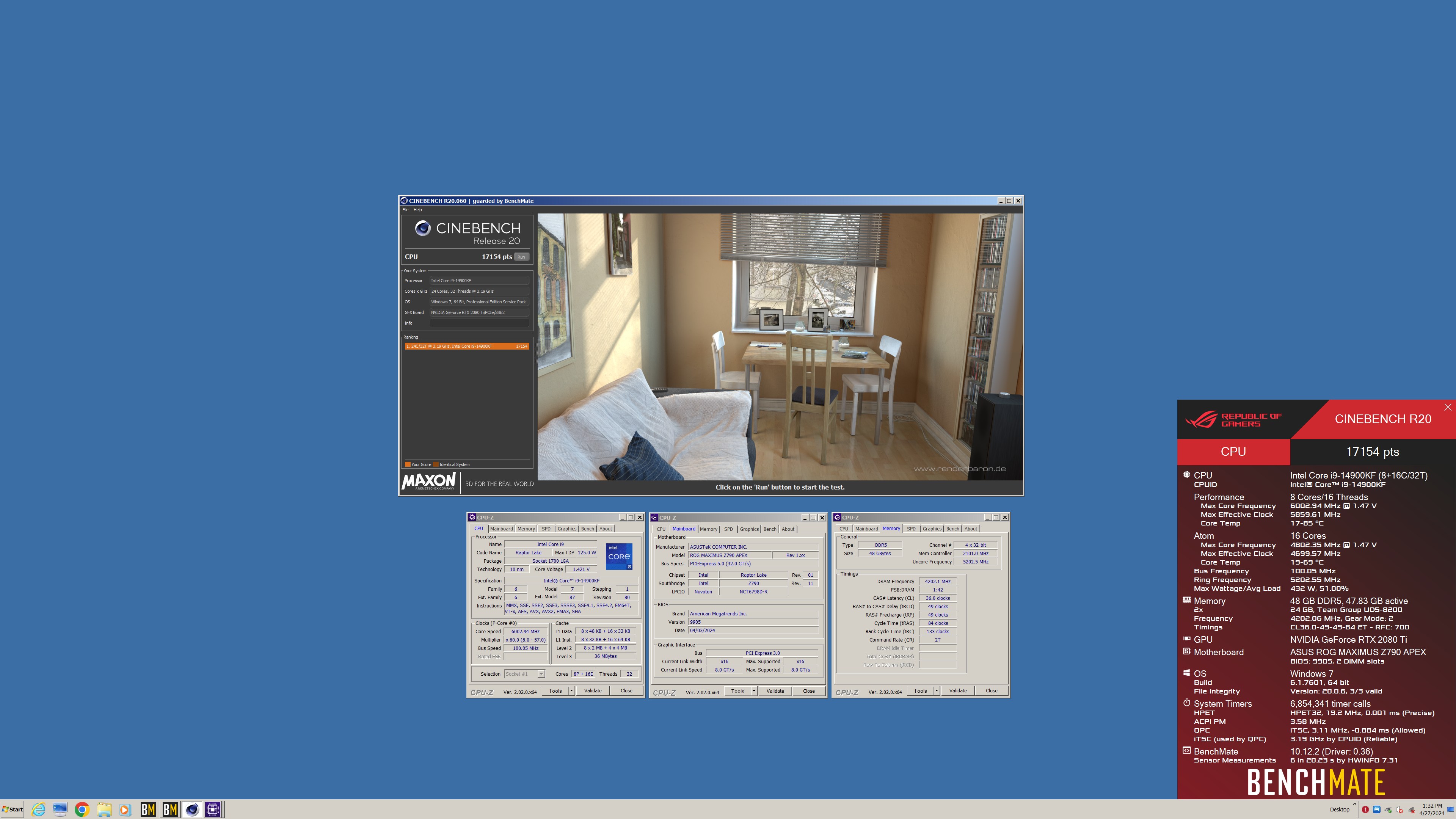
Task: Click Close button in the Mainboard CPU-Z window
Action: 809,691
